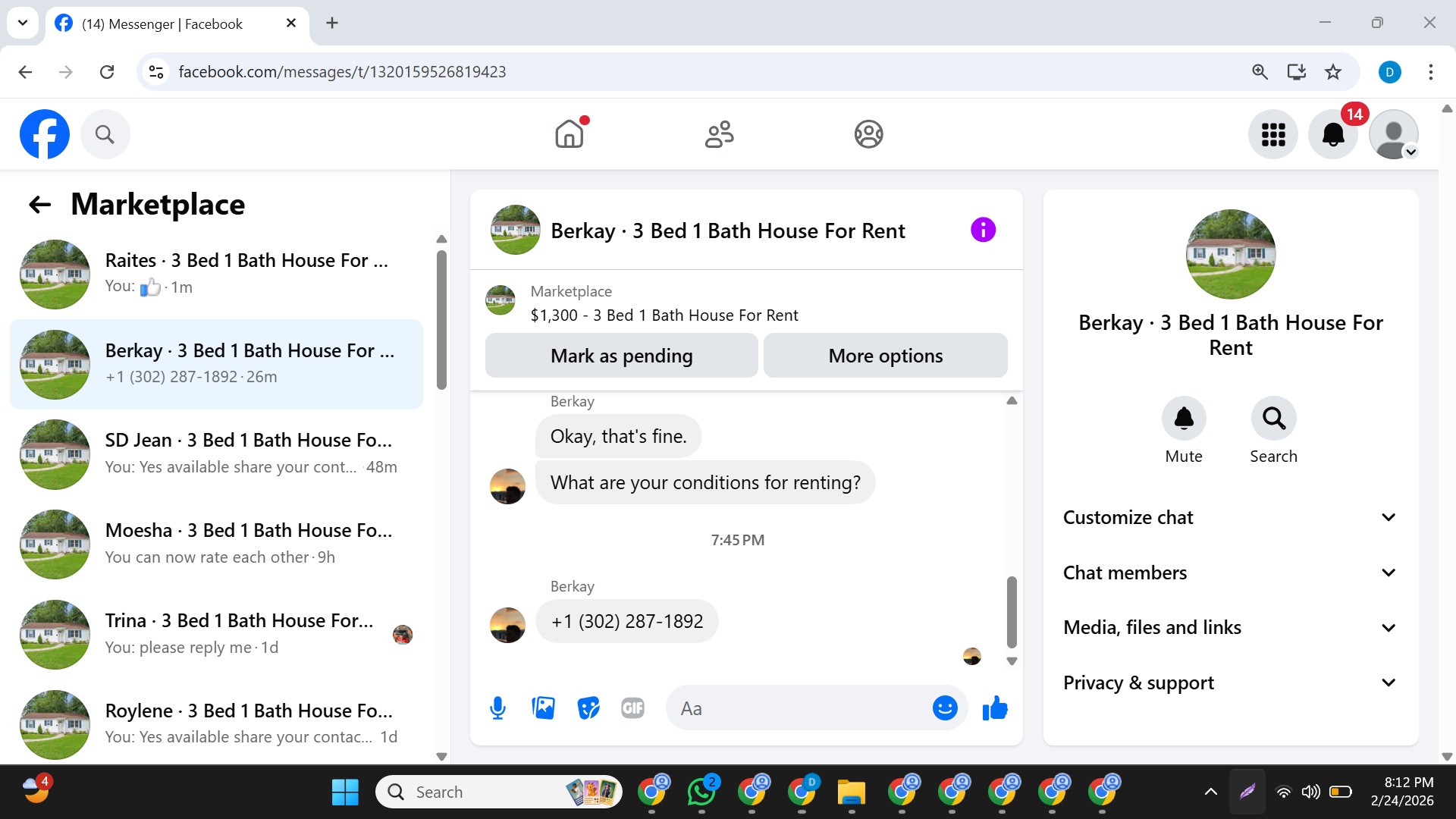Click the voice clip microphone icon
1456x819 pixels.
tap(497, 708)
